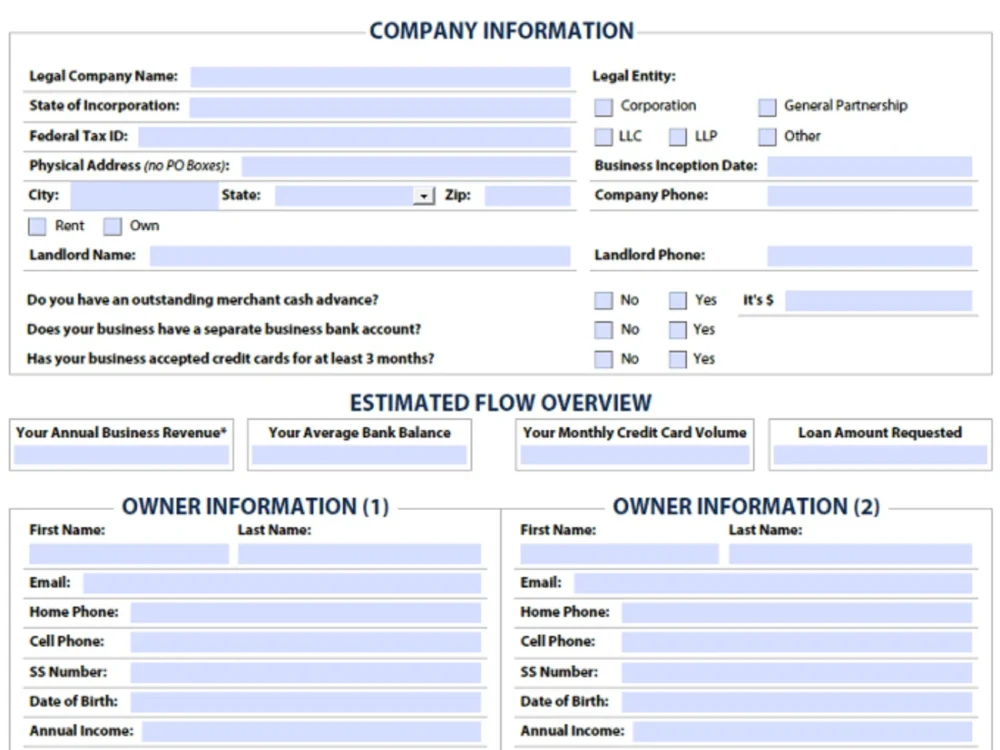Click the OWNER INFORMATION (2) heading
Screen dimensions: 1000x750
coord(747,506)
